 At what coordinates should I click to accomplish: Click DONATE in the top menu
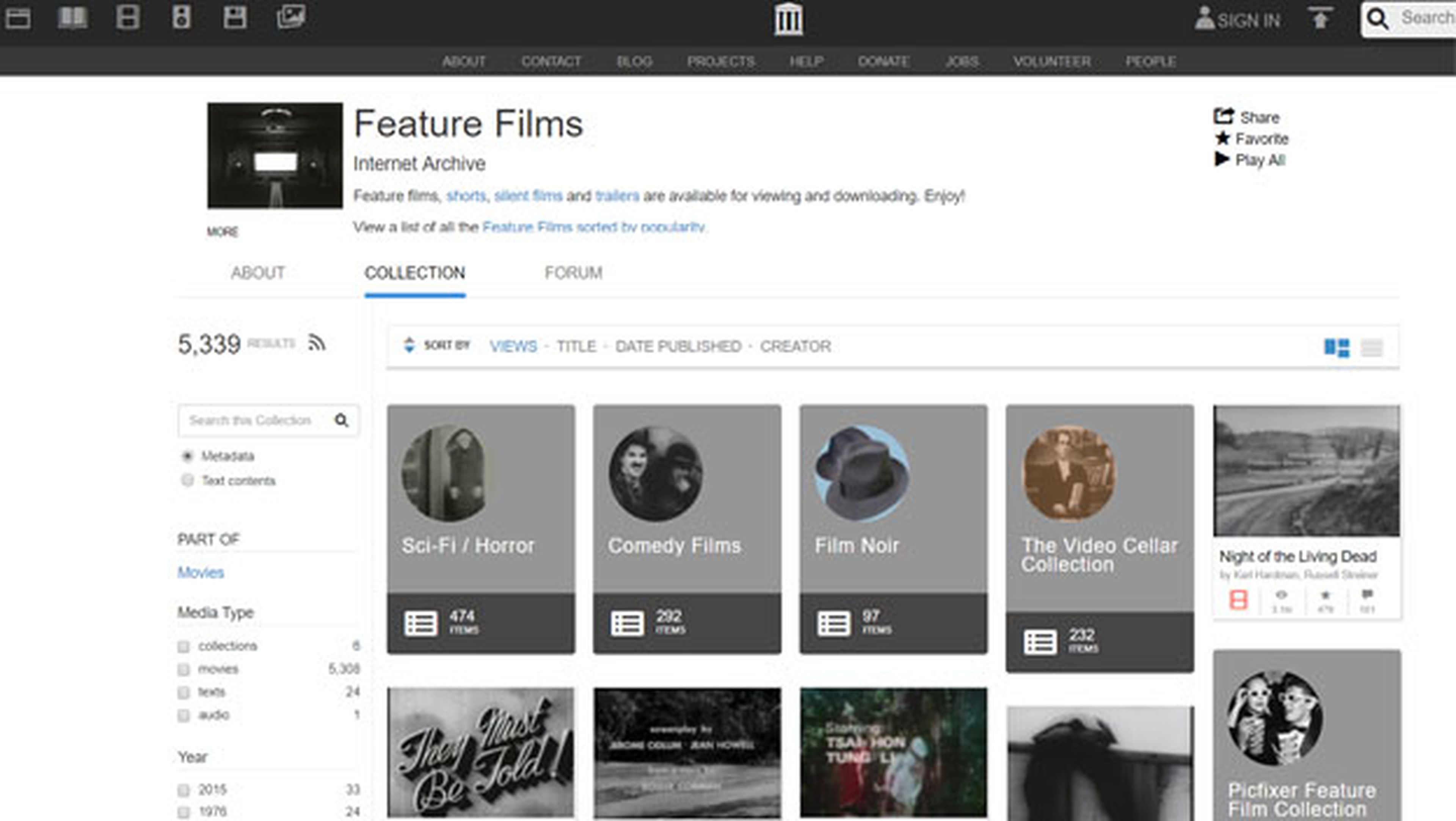point(883,61)
